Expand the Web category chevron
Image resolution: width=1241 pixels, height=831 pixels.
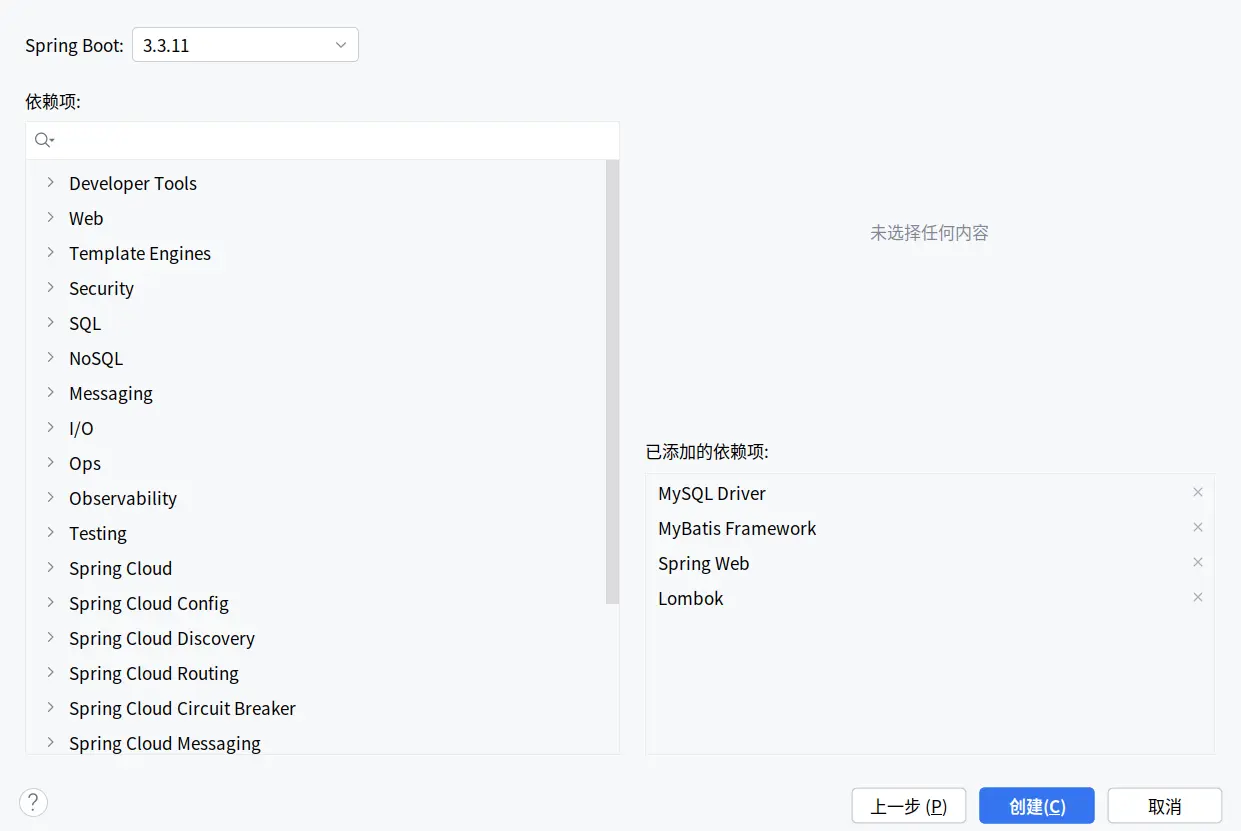point(50,218)
